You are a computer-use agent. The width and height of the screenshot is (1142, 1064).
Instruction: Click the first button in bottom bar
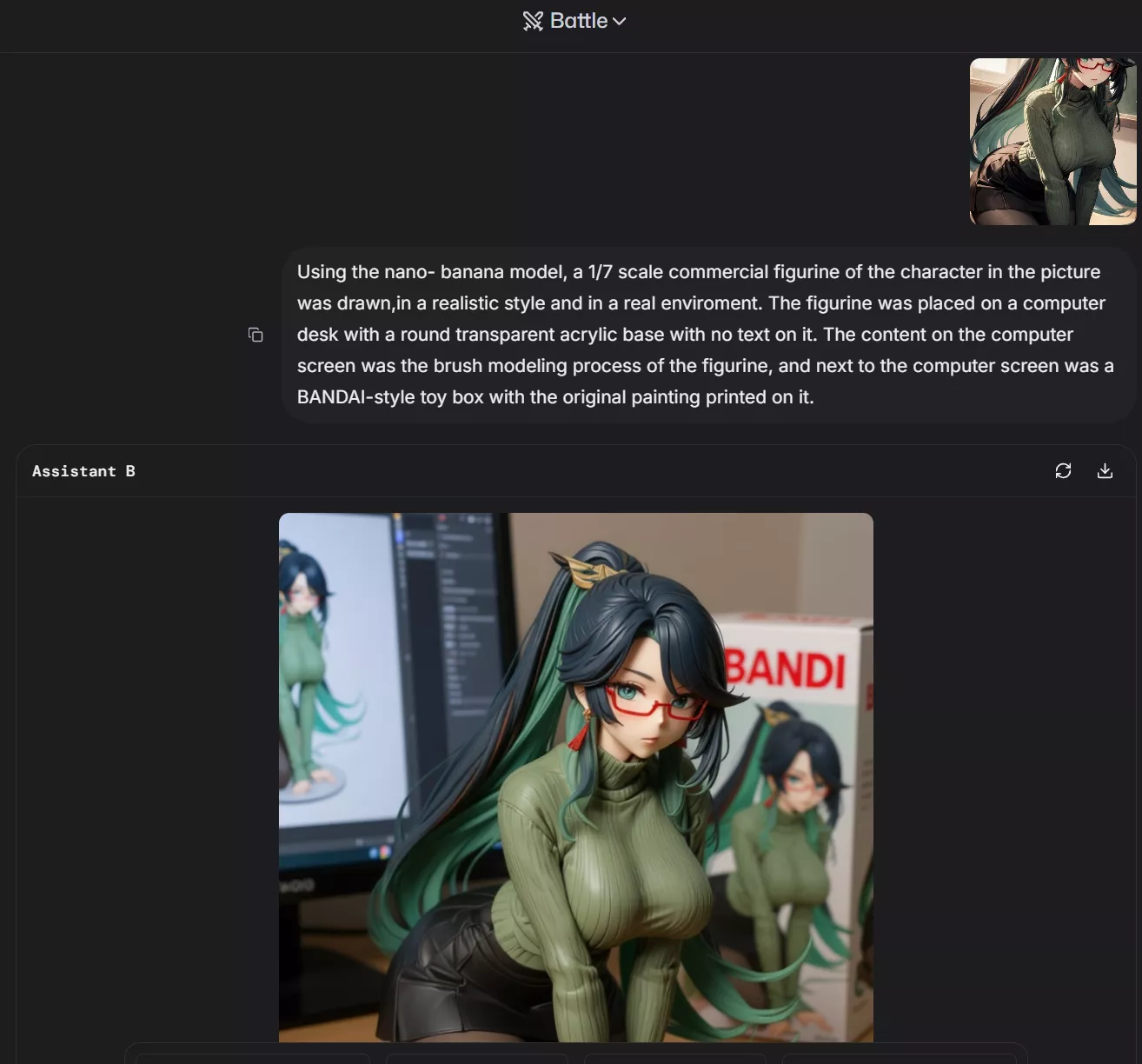253,1058
